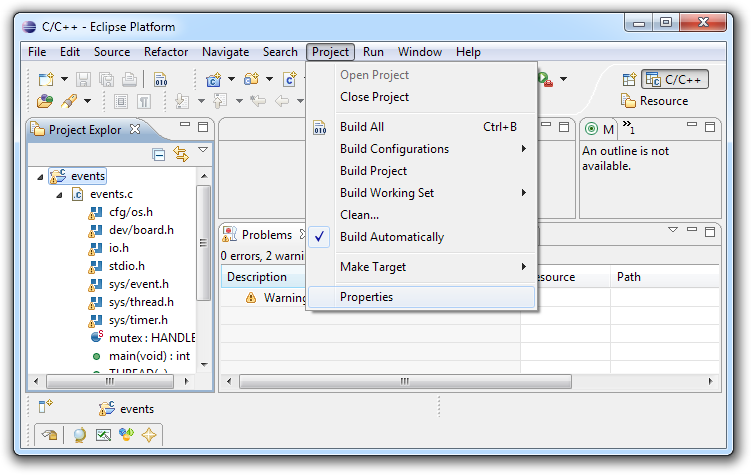Collapse the events.c tree node
The image size is (752, 475).
(x=59, y=195)
